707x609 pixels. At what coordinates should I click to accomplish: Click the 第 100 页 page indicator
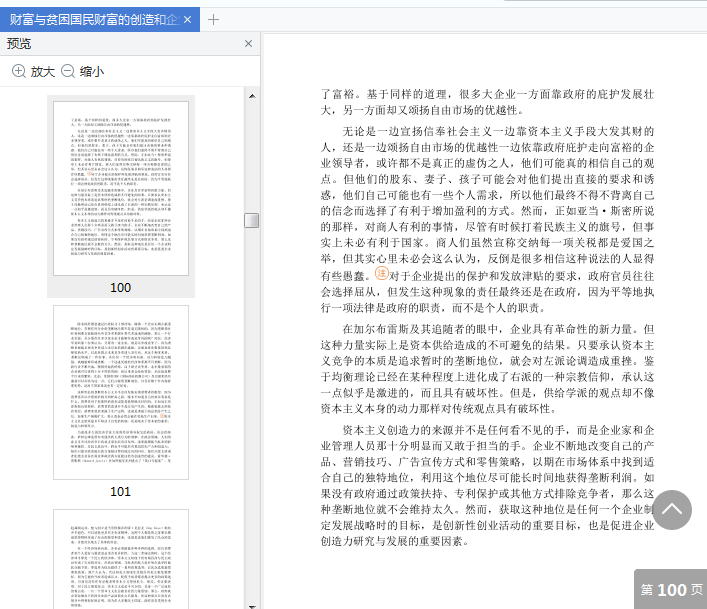671,590
